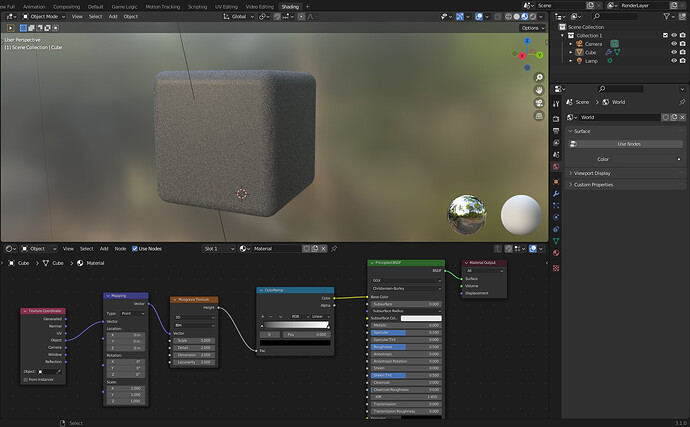Open the Object Data mesh tab icon
This screenshot has height=427, width=690.
(x=556, y=241)
